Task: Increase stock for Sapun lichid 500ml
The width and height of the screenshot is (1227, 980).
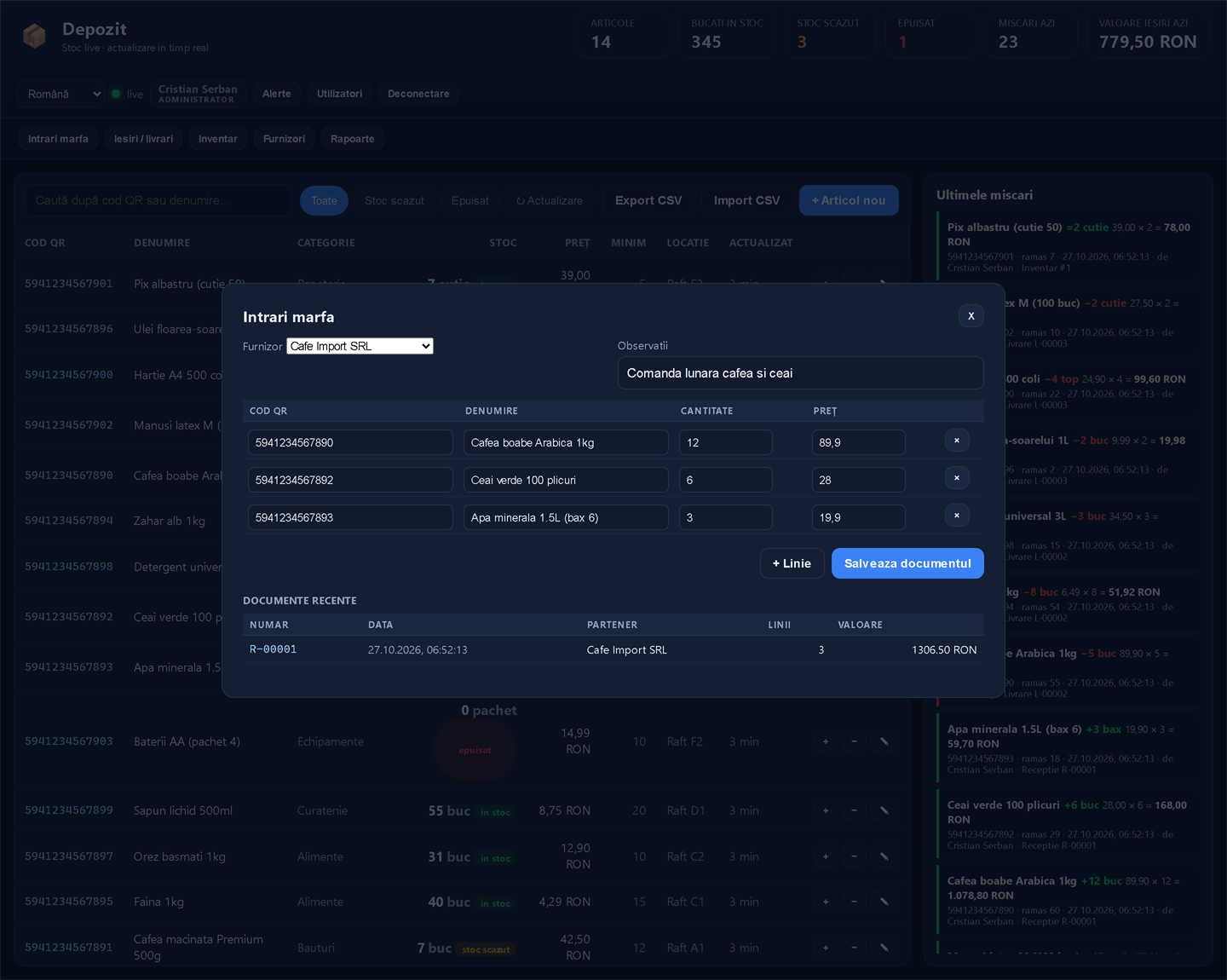Action: 826,810
